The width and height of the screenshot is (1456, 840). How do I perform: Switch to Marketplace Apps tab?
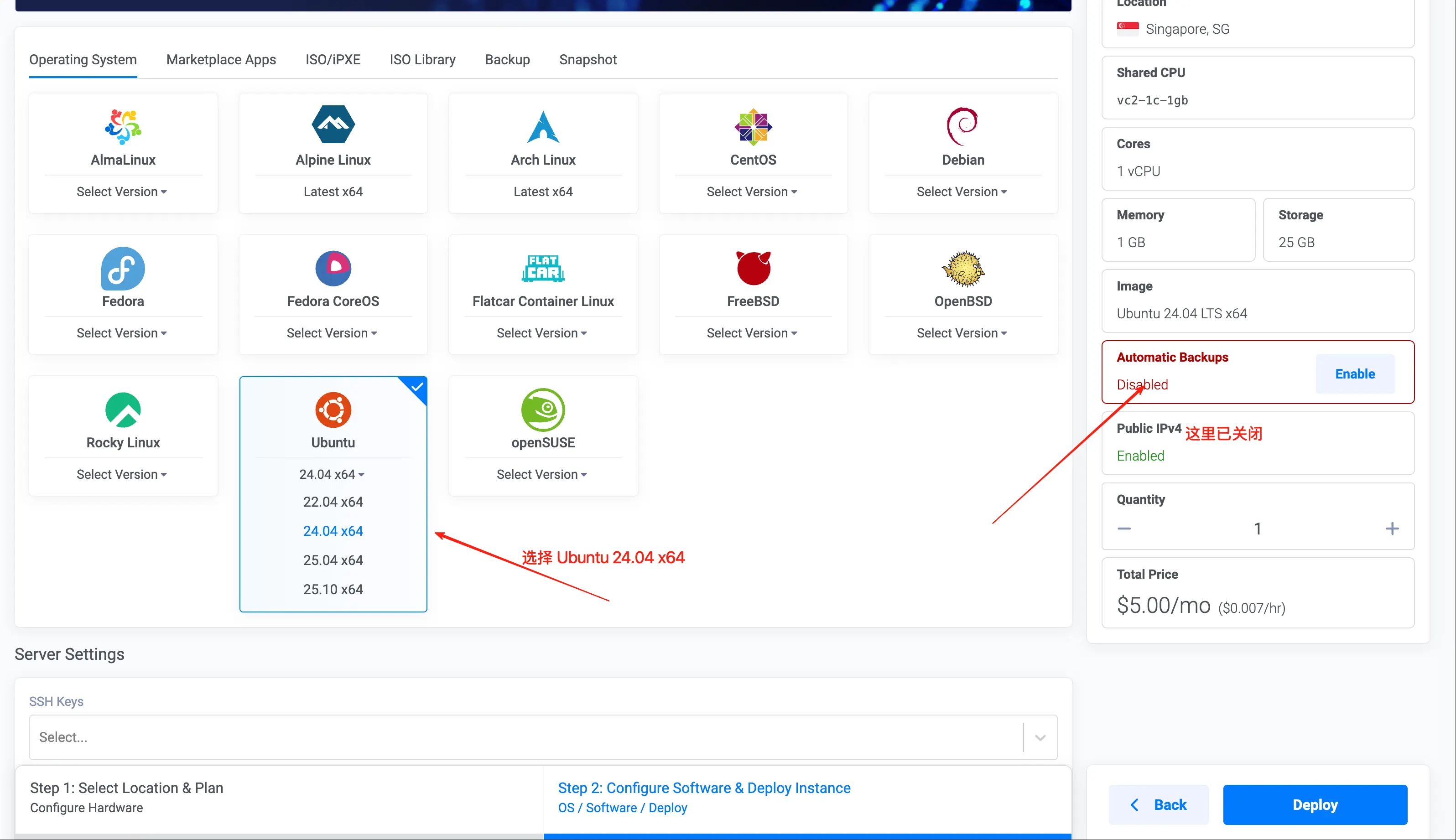coord(221,59)
